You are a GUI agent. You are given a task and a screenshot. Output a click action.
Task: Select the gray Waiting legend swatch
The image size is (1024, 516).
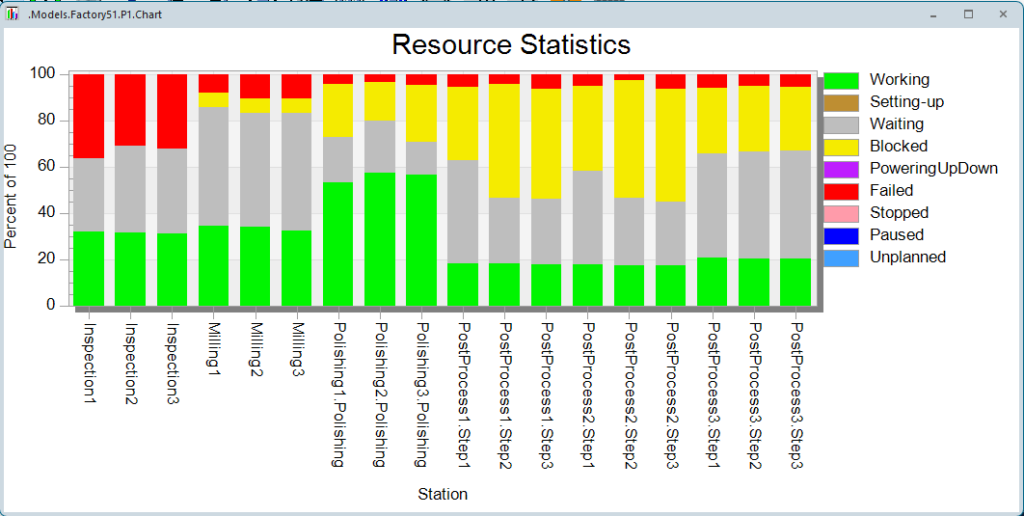[842, 124]
